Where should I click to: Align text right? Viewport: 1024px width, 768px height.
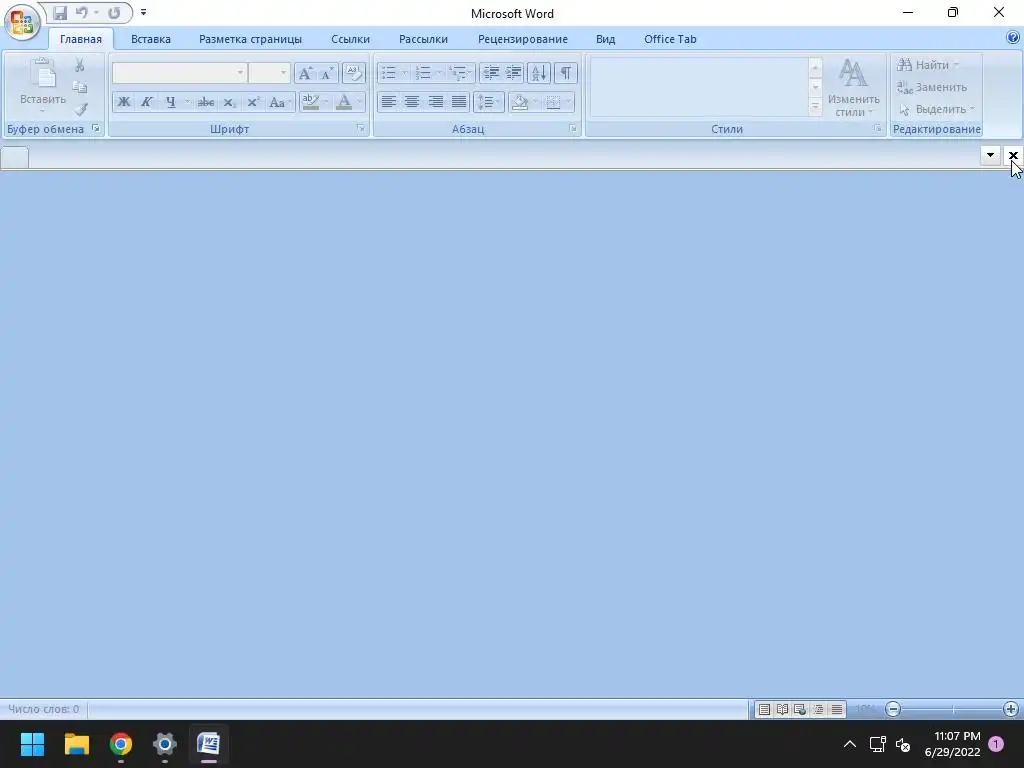click(x=435, y=102)
